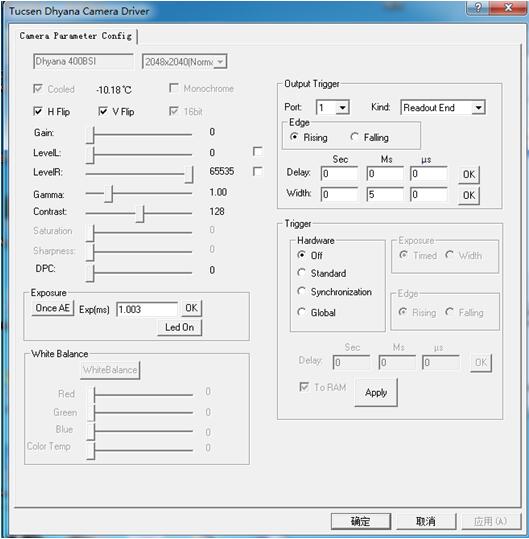Click the help question mark icon
The height and width of the screenshot is (539, 529).
477,8
